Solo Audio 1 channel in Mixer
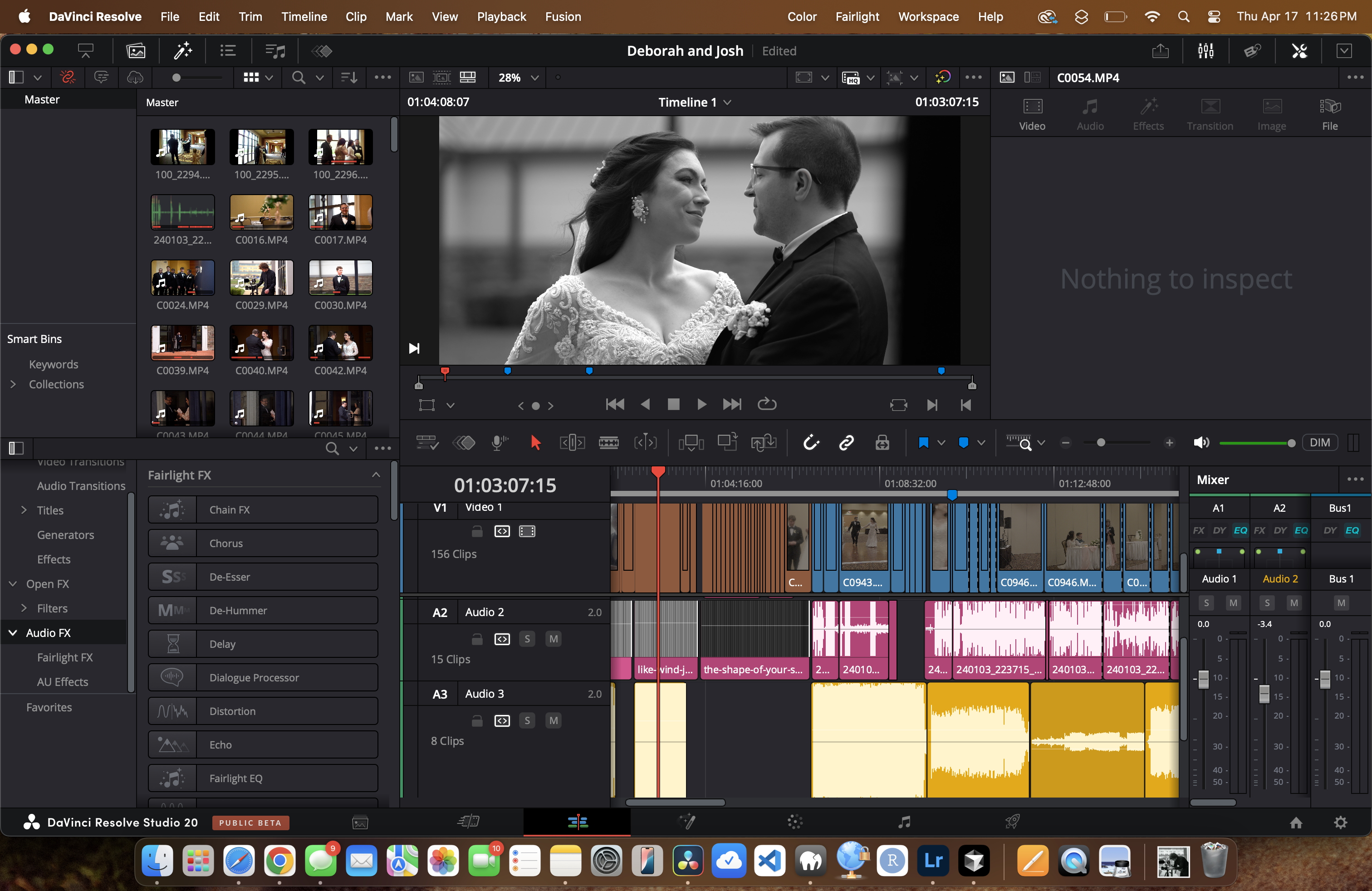Viewport: 1372px width, 891px height. (x=1206, y=603)
